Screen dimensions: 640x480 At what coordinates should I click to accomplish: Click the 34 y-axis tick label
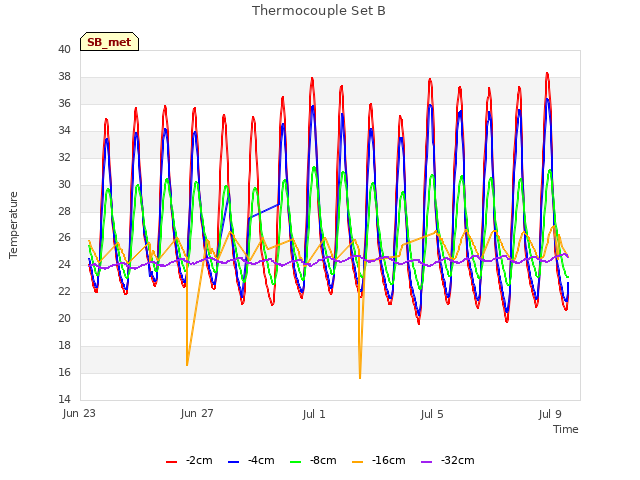point(64,130)
